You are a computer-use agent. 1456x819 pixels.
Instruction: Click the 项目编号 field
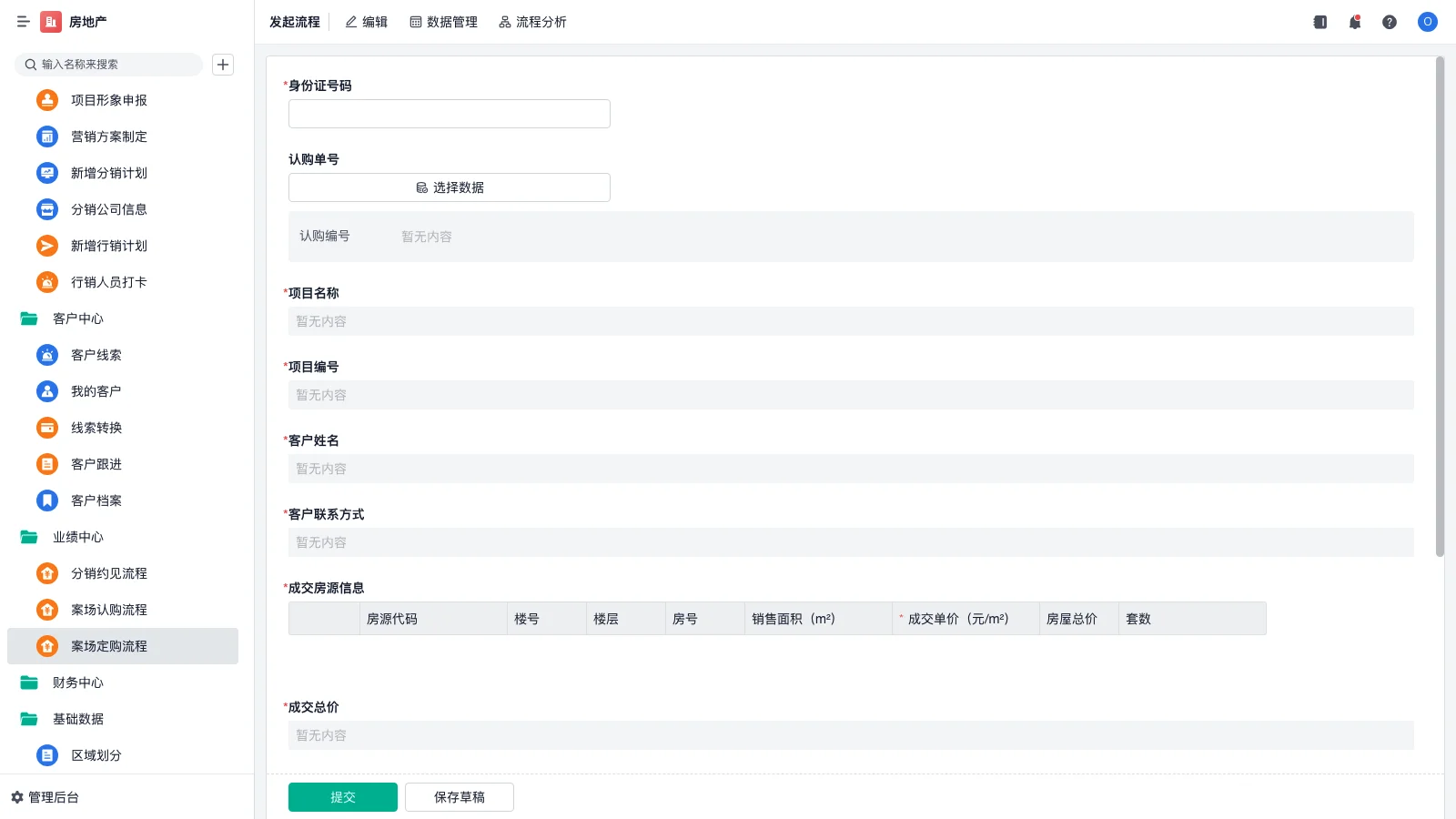point(851,395)
